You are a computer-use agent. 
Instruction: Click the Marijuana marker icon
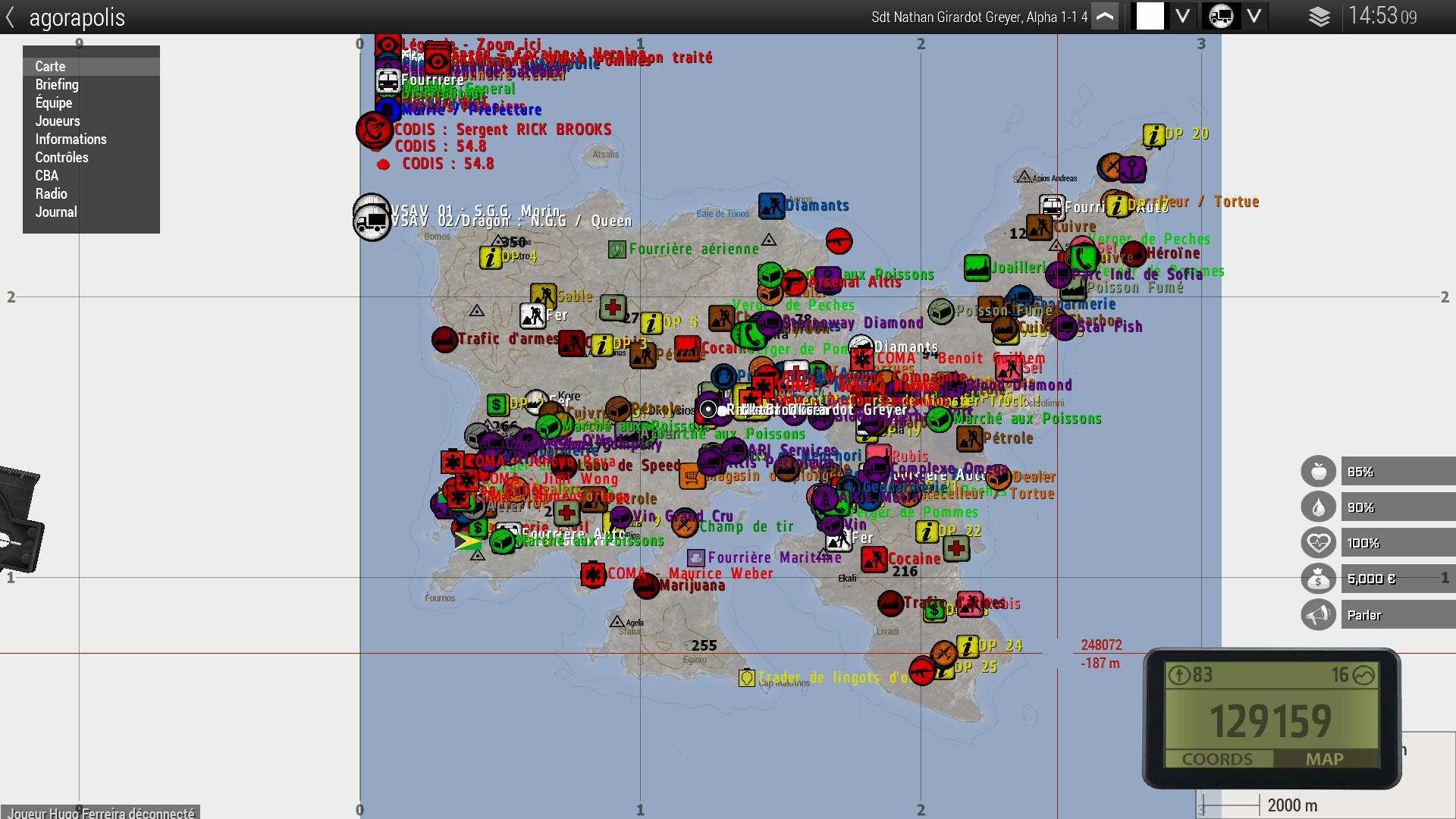click(x=646, y=585)
